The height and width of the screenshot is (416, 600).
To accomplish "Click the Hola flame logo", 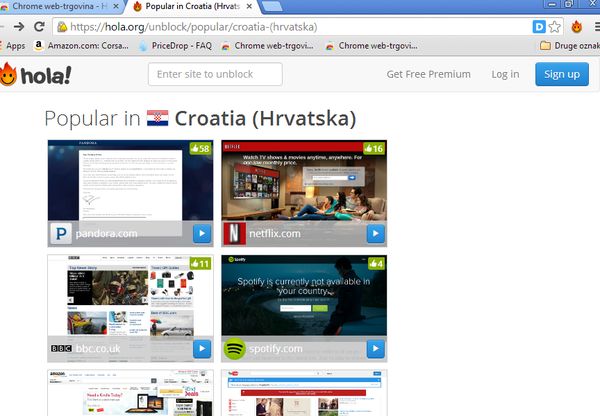I will pos(8,74).
